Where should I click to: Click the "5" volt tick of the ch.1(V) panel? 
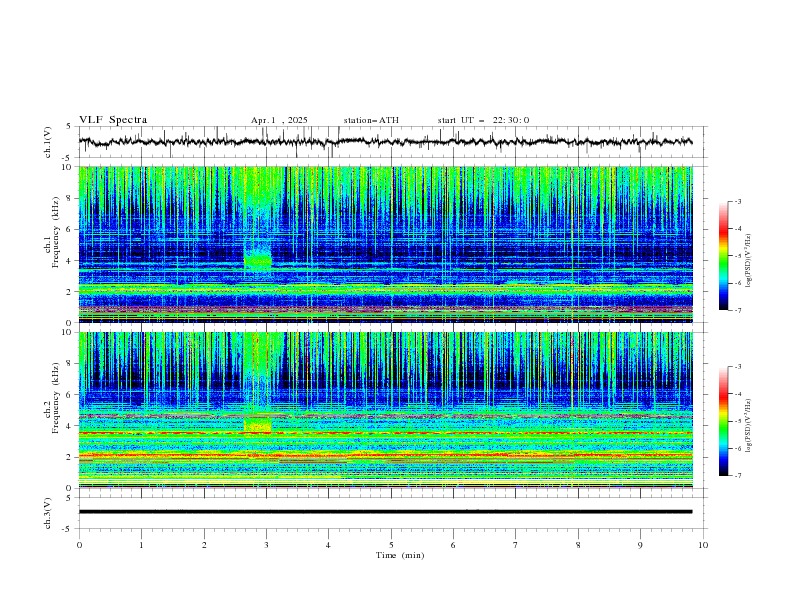(x=68, y=126)
